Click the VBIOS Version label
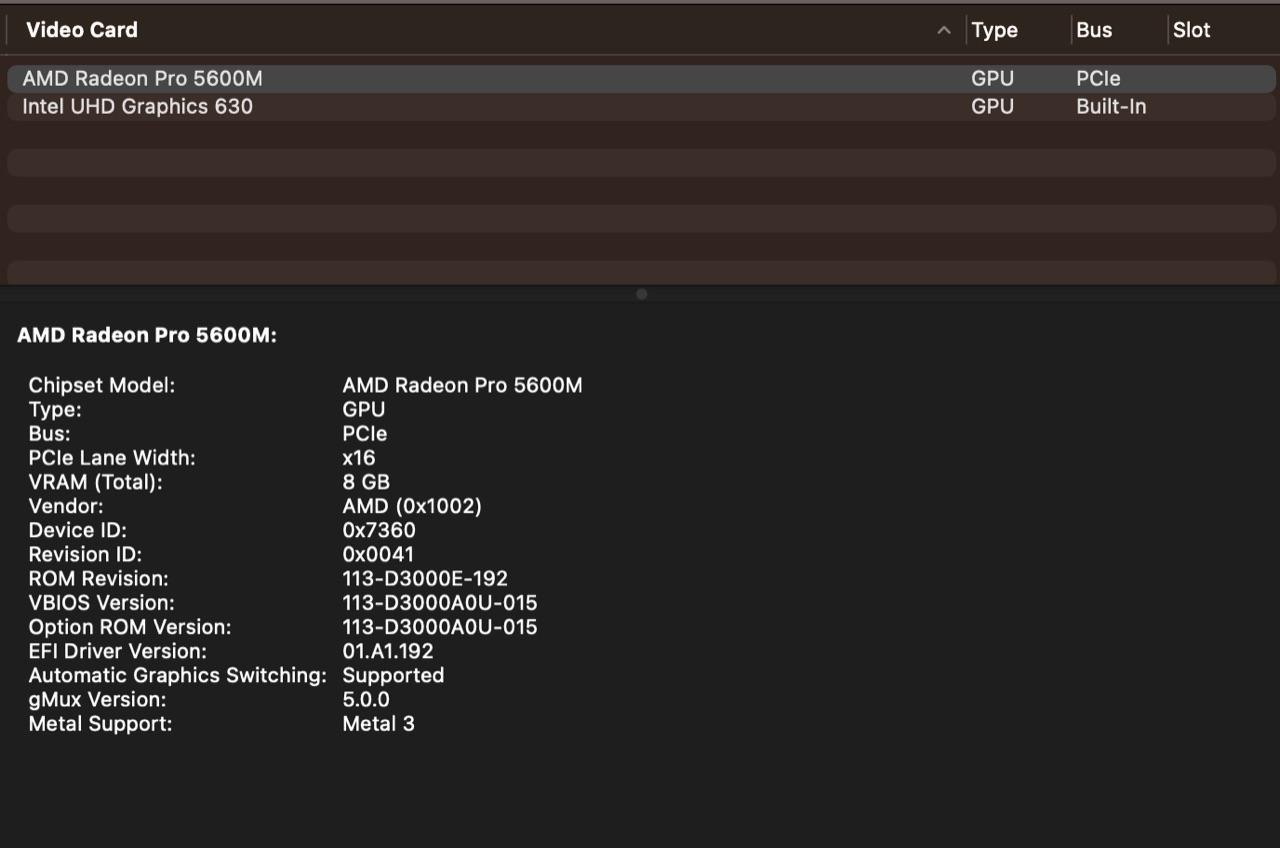This screenshot has width=1280, height=848. coord(101,603)
